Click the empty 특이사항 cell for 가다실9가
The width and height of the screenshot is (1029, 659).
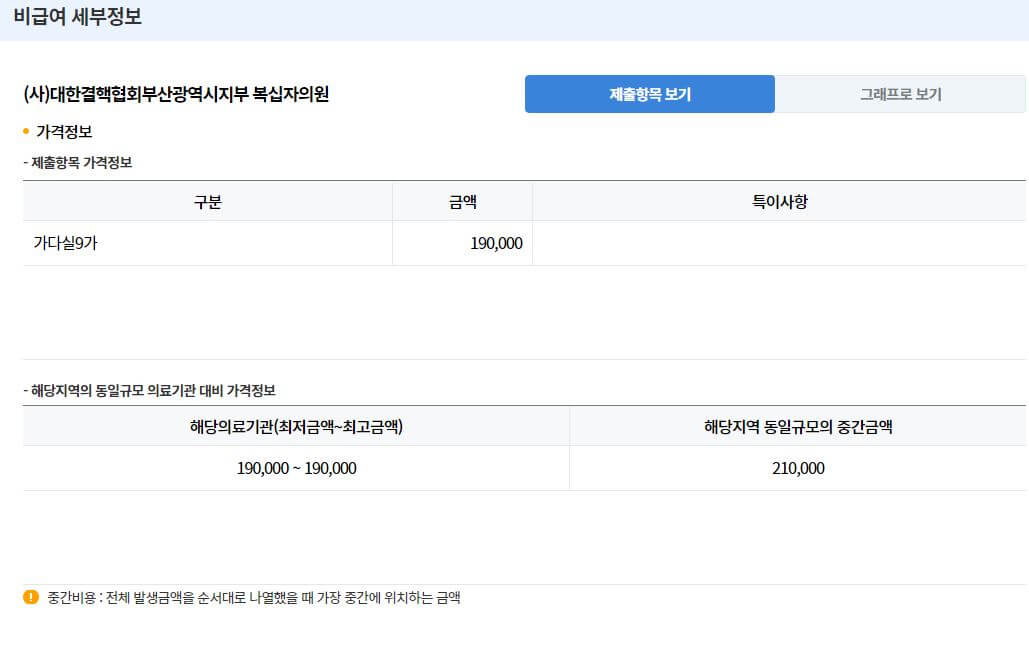[779, 242]
